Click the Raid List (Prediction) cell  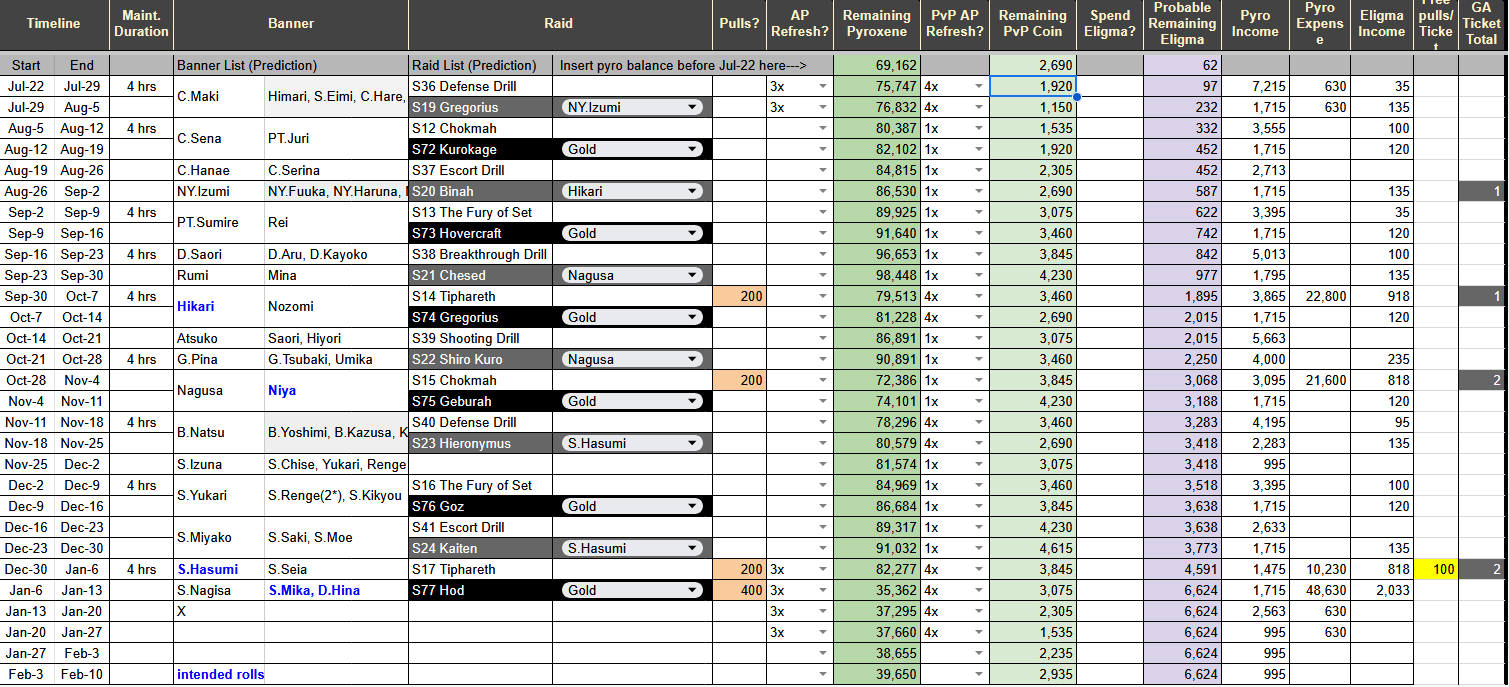pyautogui.click(x=481, y=65)
